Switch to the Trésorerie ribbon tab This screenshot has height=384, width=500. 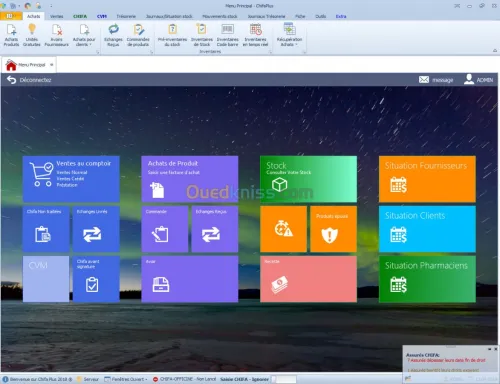(x=126, y=16)
